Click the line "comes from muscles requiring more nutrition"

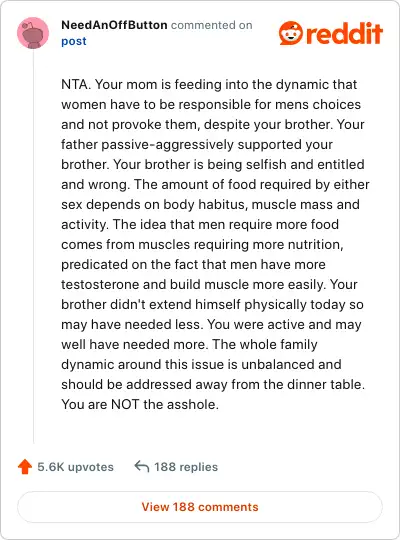[202, 245]
